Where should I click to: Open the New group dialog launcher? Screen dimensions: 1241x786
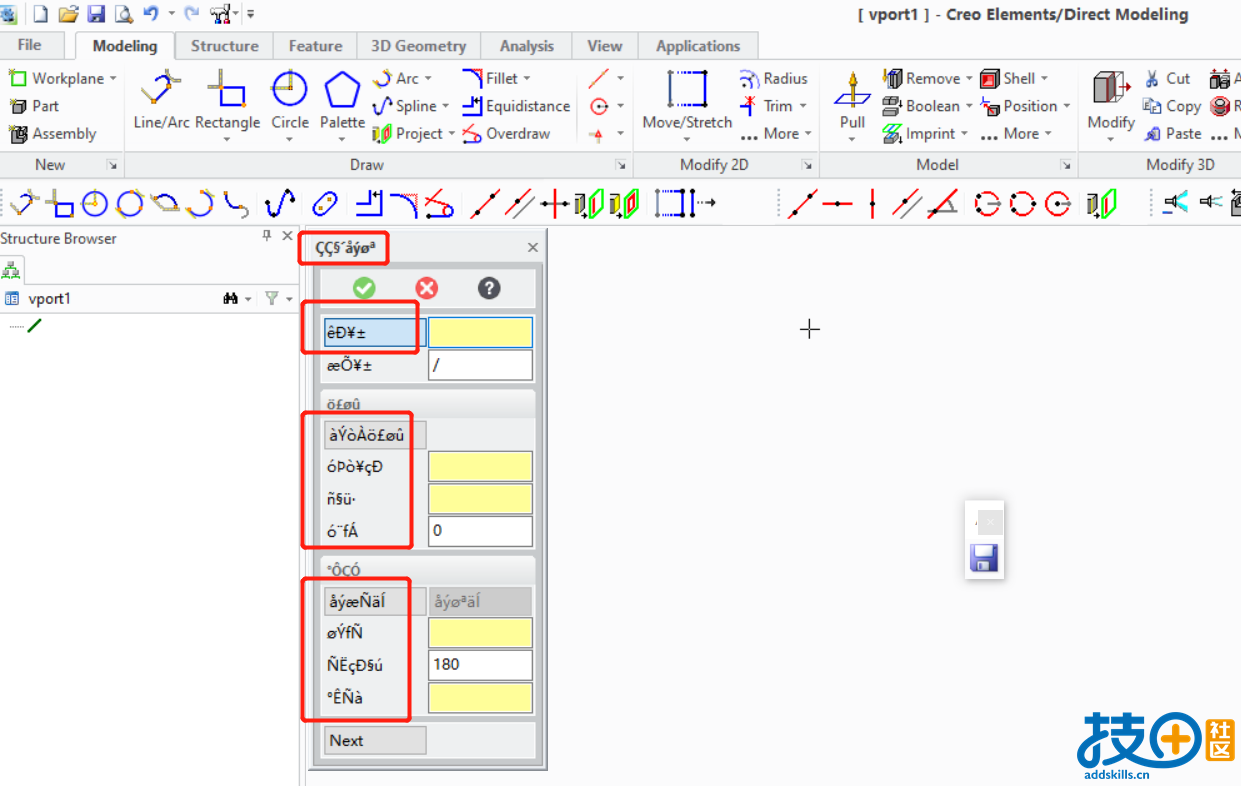tap(112, 165)
